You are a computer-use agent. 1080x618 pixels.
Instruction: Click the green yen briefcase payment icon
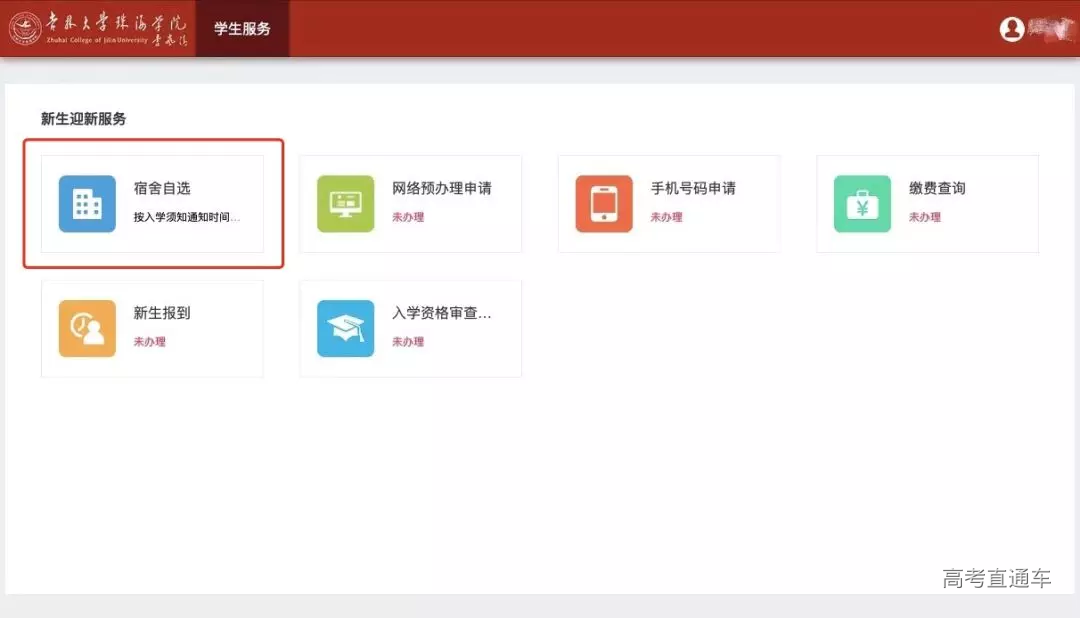[x=862, y=204]
